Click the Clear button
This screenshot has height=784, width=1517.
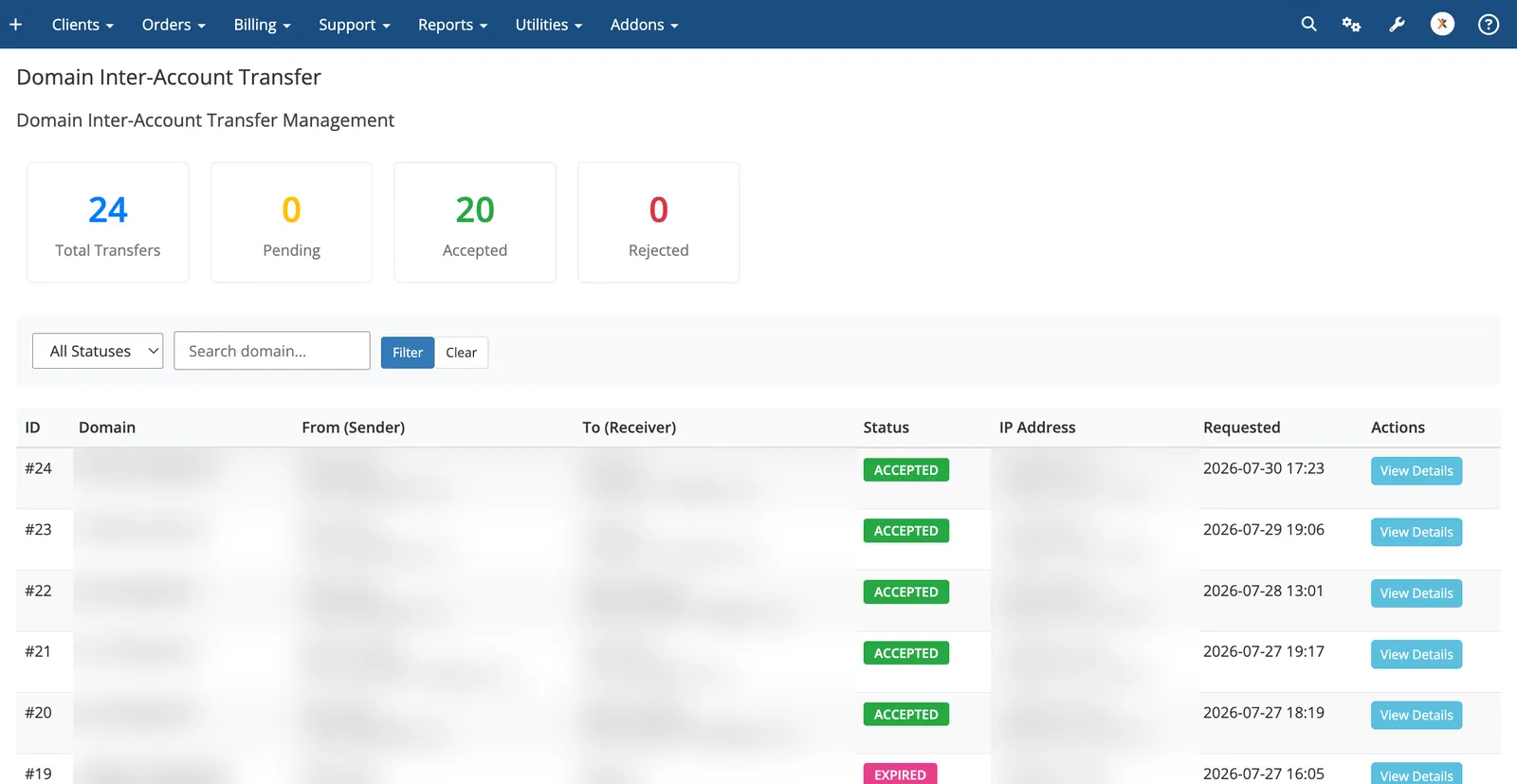[462, 353]
